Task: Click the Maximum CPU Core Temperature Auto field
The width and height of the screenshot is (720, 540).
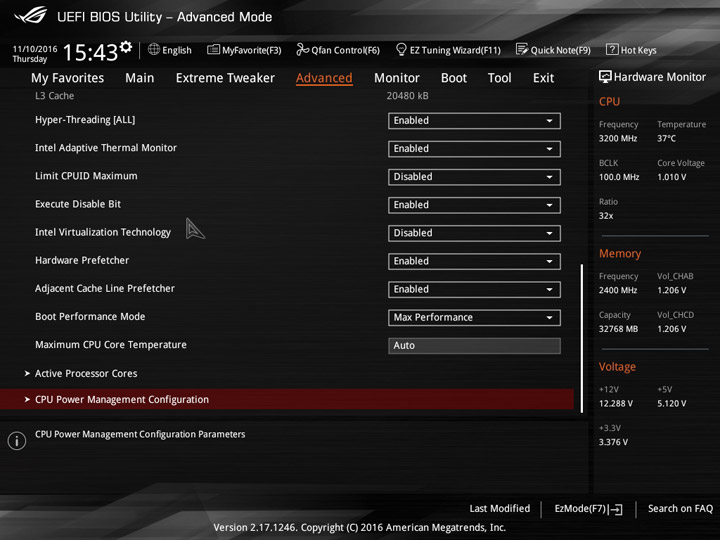Action: click(x=474, y=346)
